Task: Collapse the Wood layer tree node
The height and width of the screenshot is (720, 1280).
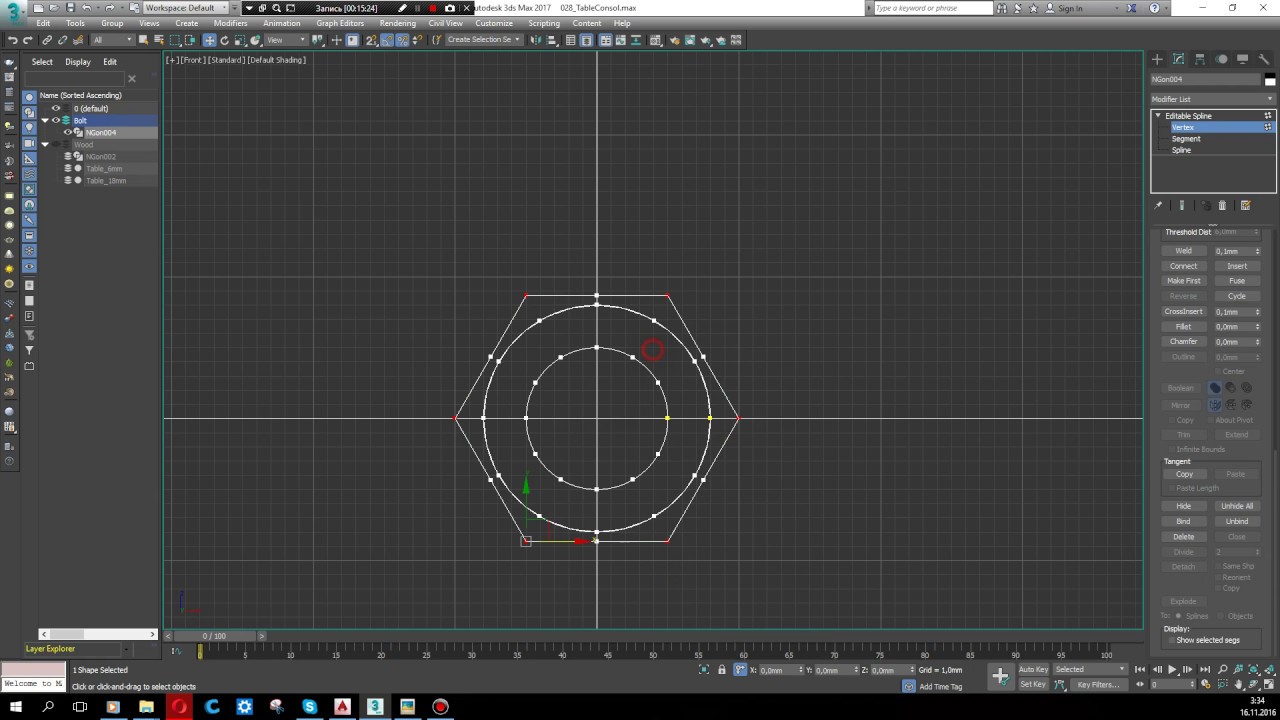Action: pyautogui.click(x=45, y=144)
